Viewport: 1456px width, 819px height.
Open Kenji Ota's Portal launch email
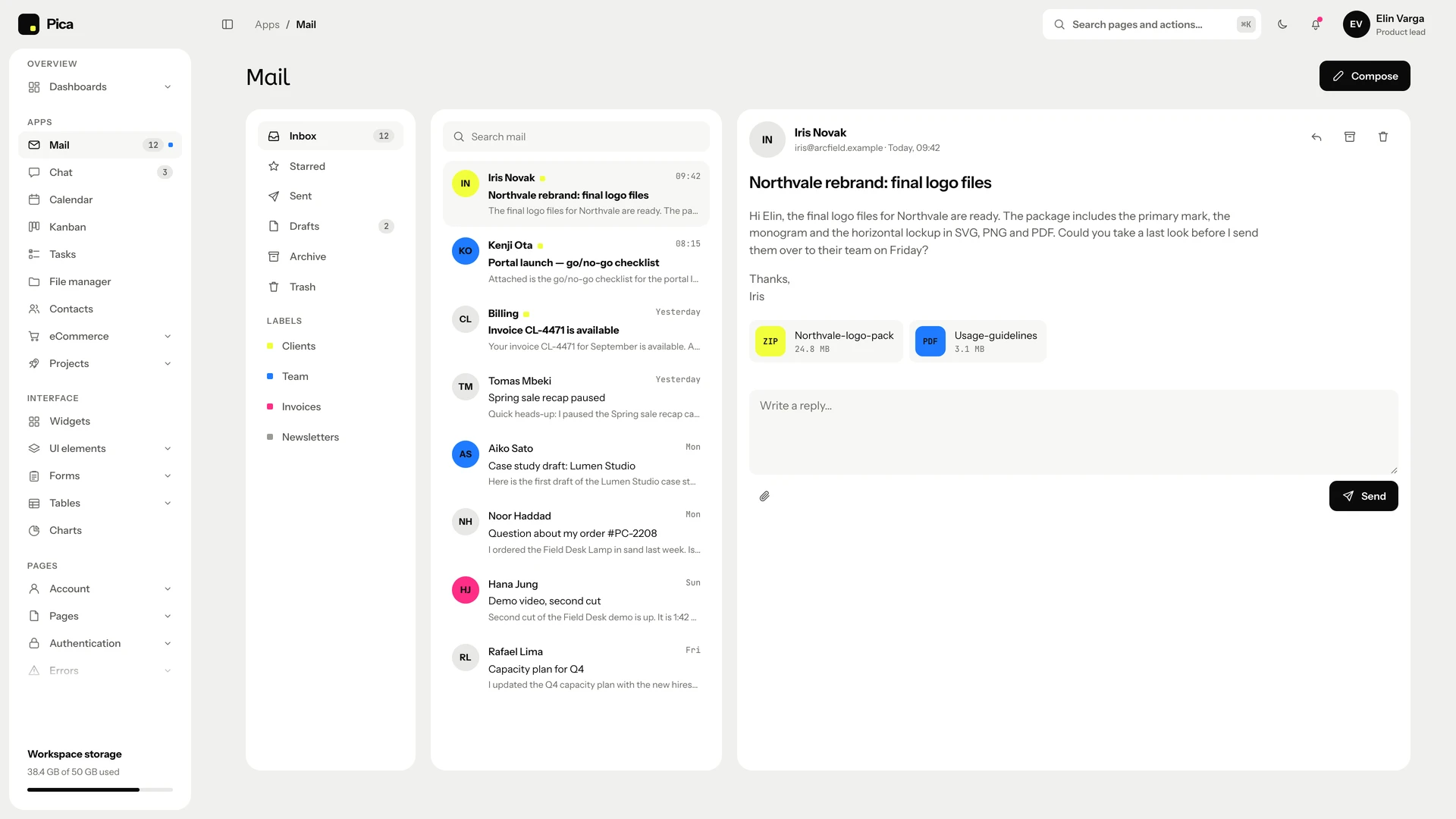tap(576, 262)
